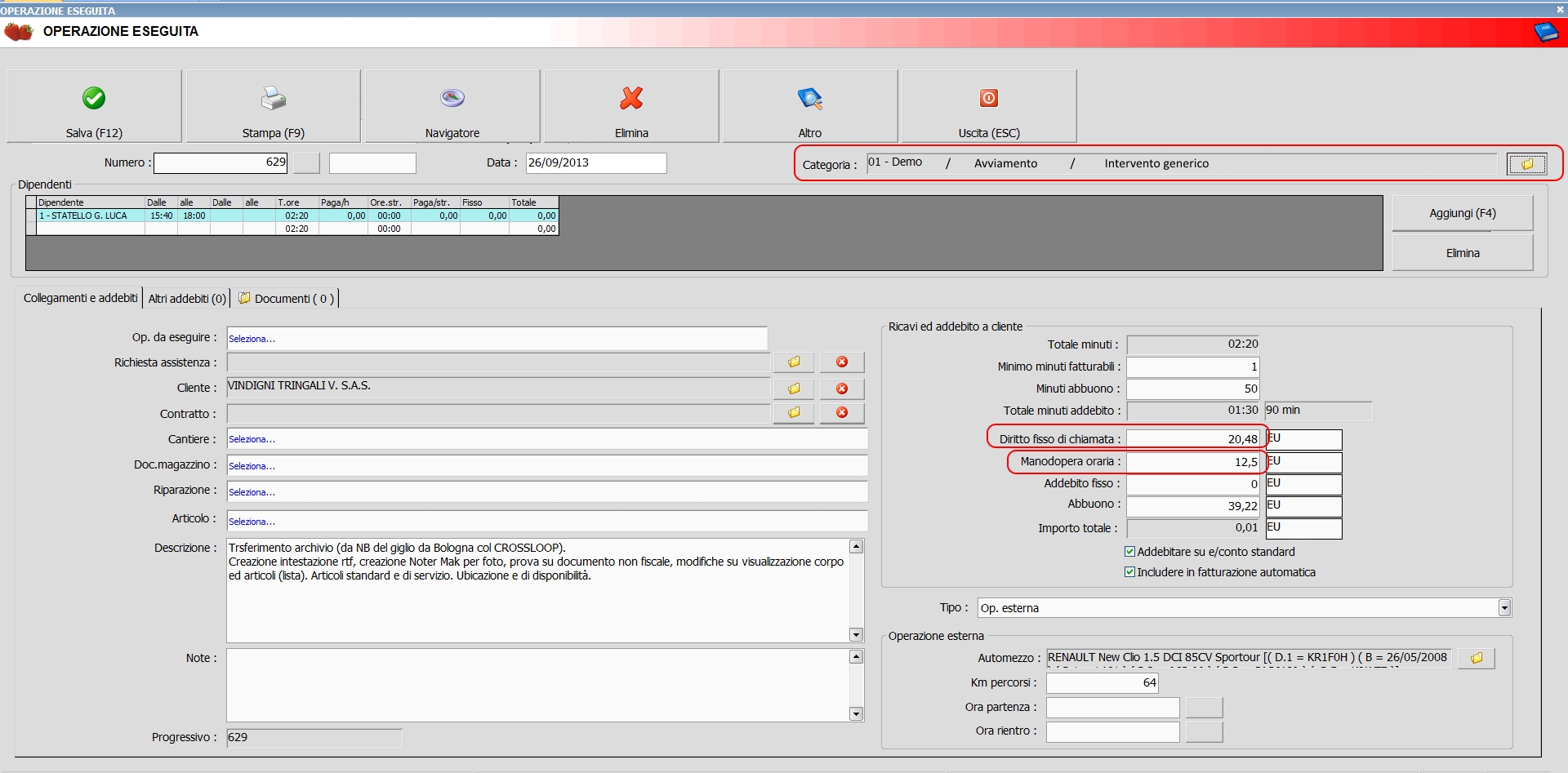
Task: Open the Cantiere Seleziona field
Action: point(546,439)
